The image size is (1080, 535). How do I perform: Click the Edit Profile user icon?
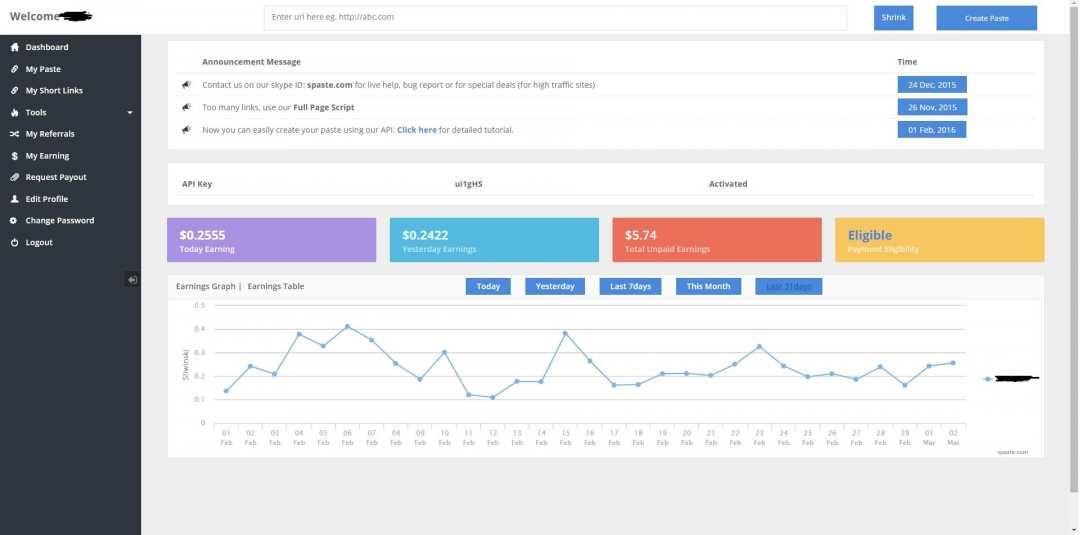pyautogui.click(x=14, y=199)
